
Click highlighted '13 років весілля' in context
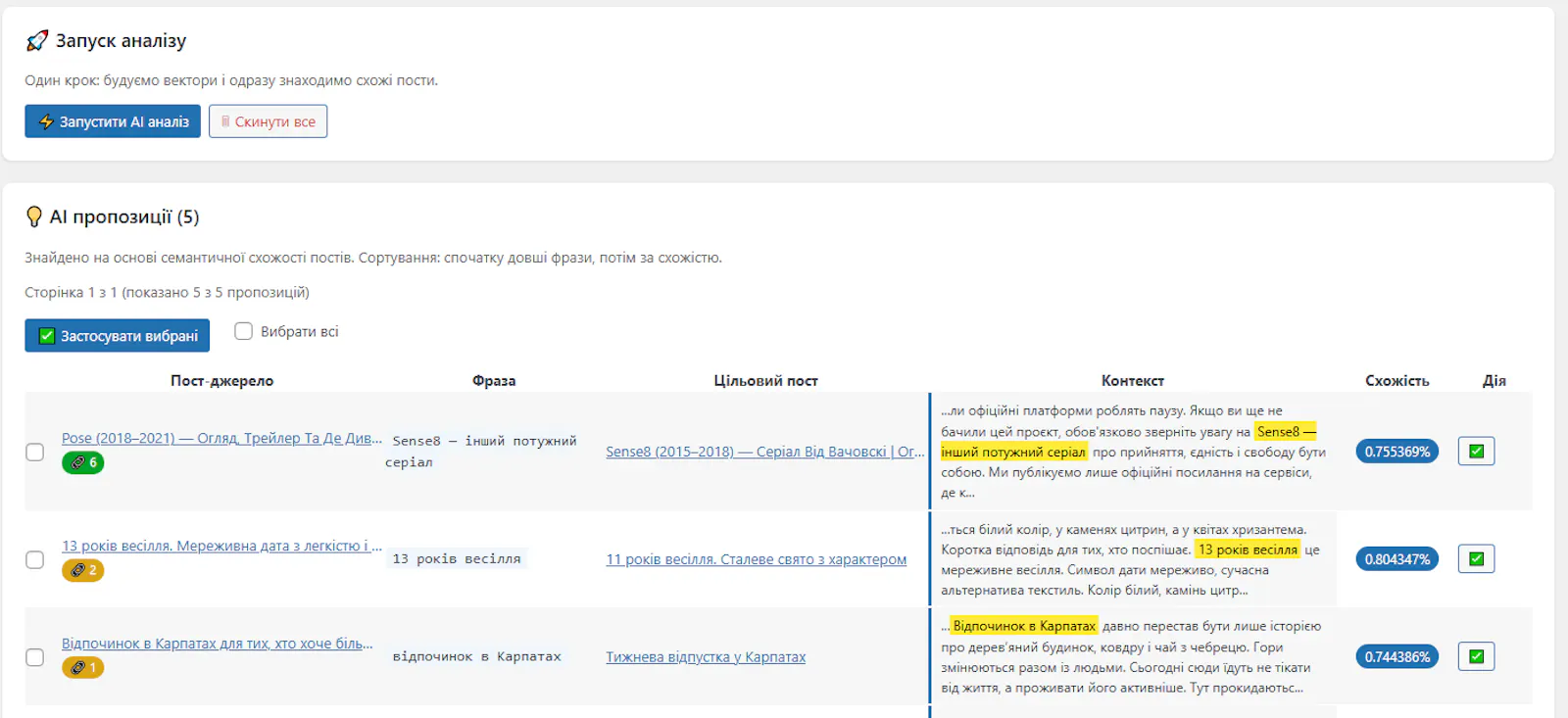[1248, 550]
